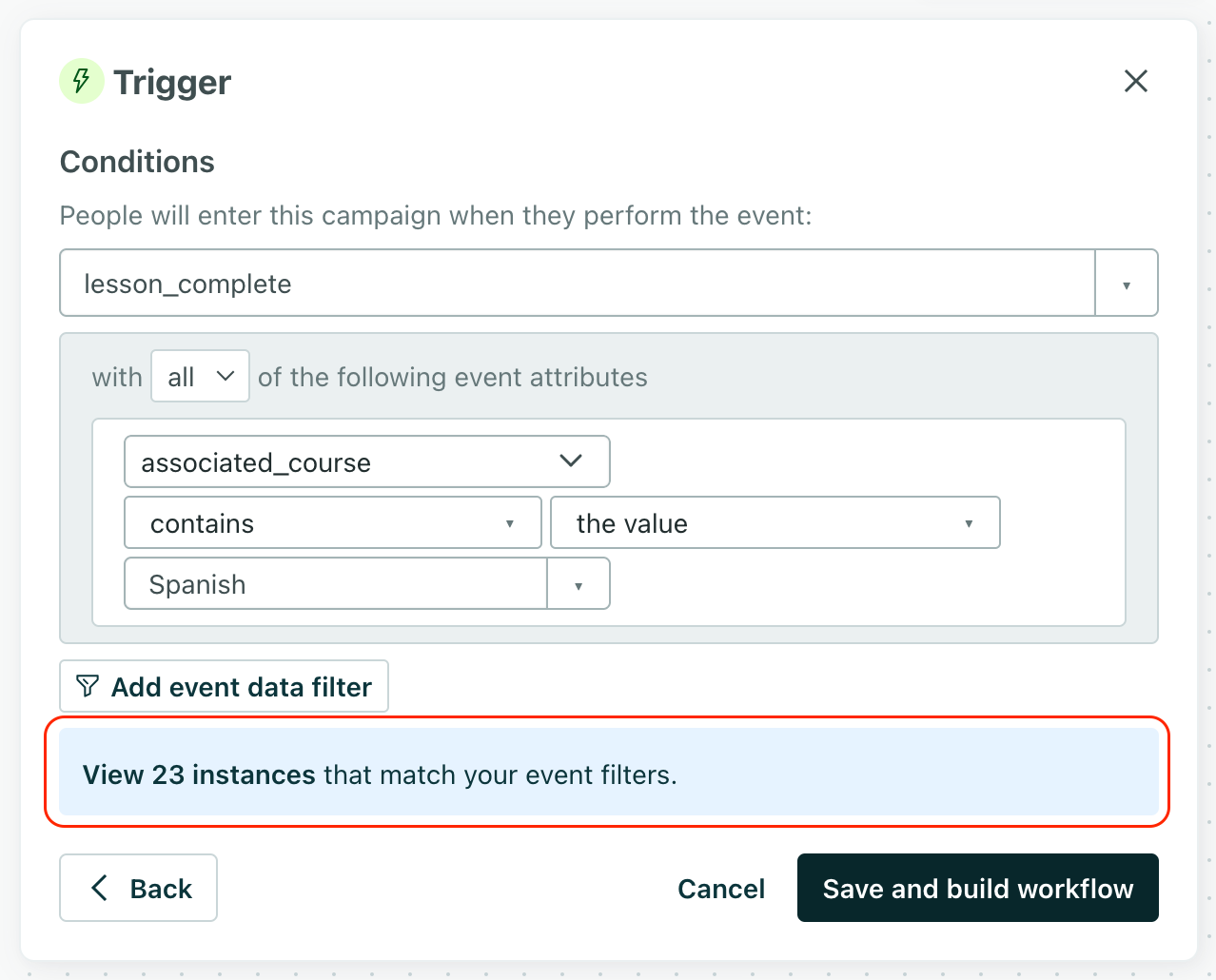Click the left chevron icon on the Back button
The image size is (1216, 980).
99,888
